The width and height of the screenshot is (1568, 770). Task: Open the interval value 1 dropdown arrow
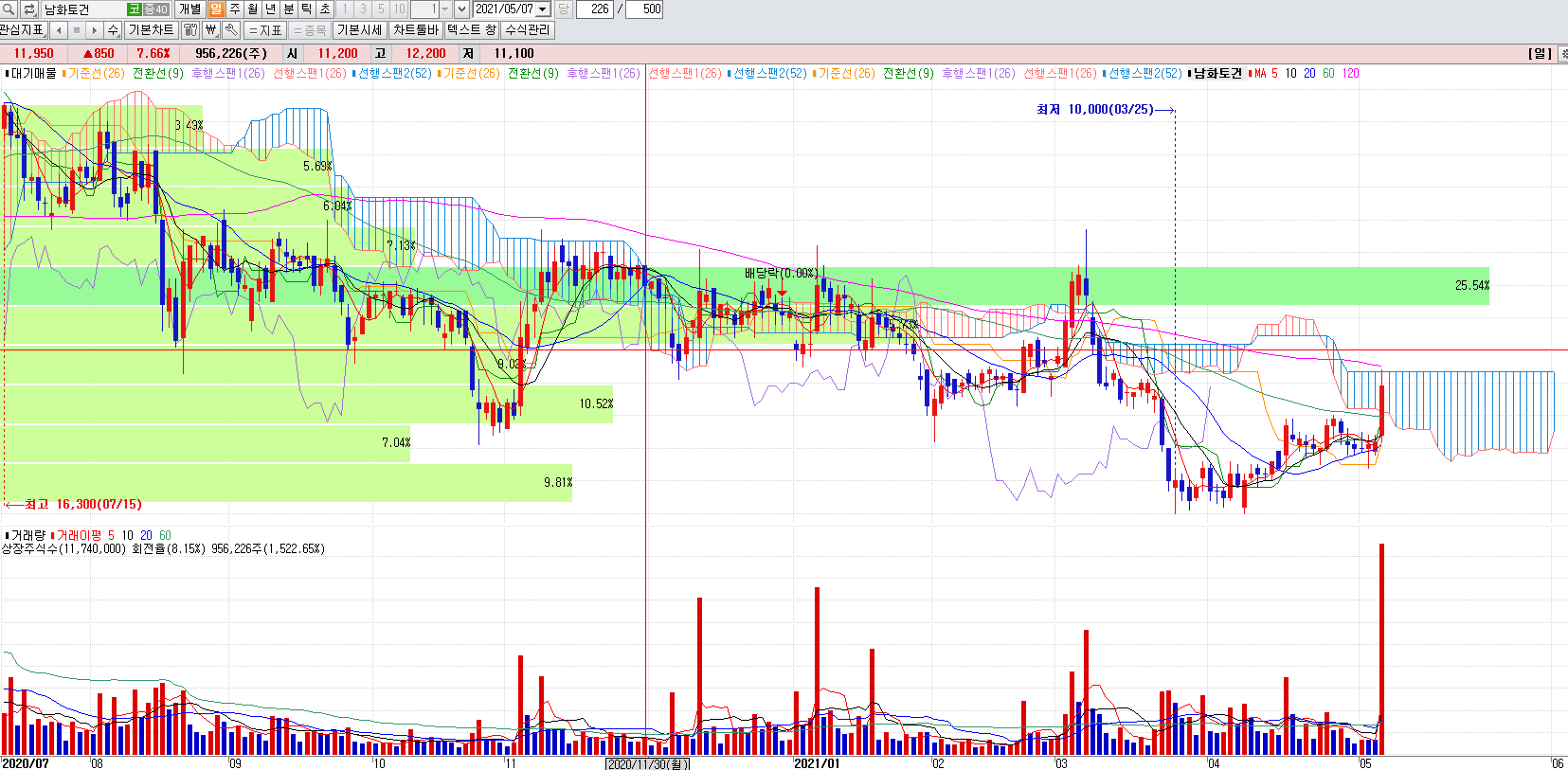444,9
